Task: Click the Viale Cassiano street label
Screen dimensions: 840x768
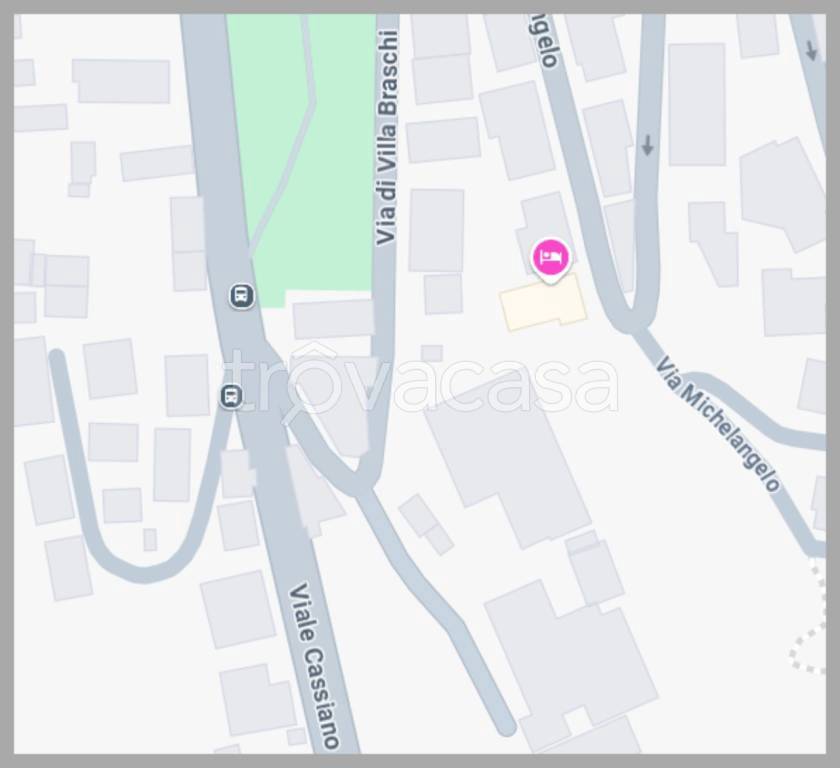Action: point(314,666)
